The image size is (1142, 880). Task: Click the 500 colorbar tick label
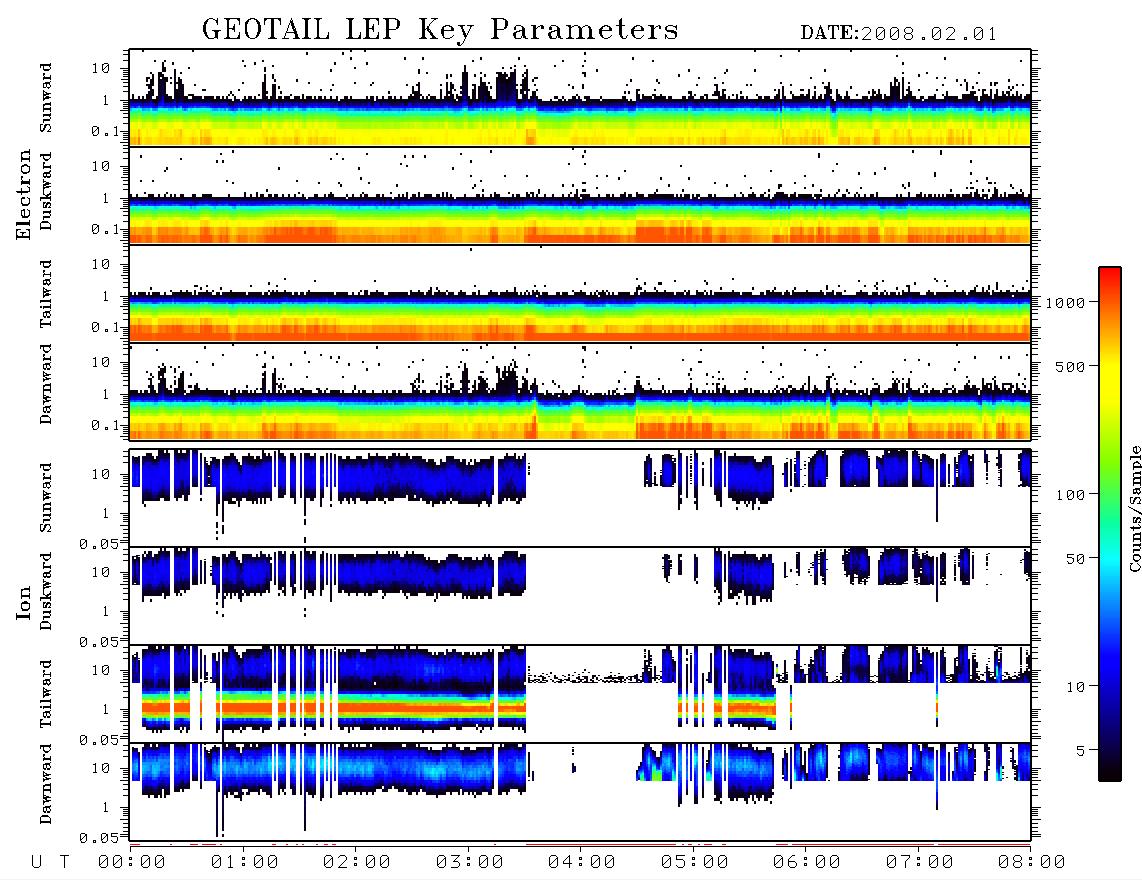click(x=1070, y=366)
